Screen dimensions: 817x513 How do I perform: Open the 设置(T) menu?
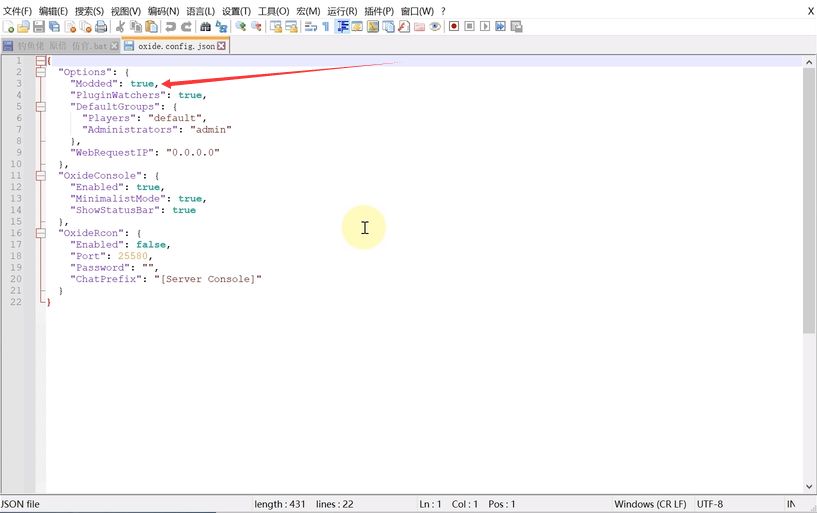tap(236, 11)
